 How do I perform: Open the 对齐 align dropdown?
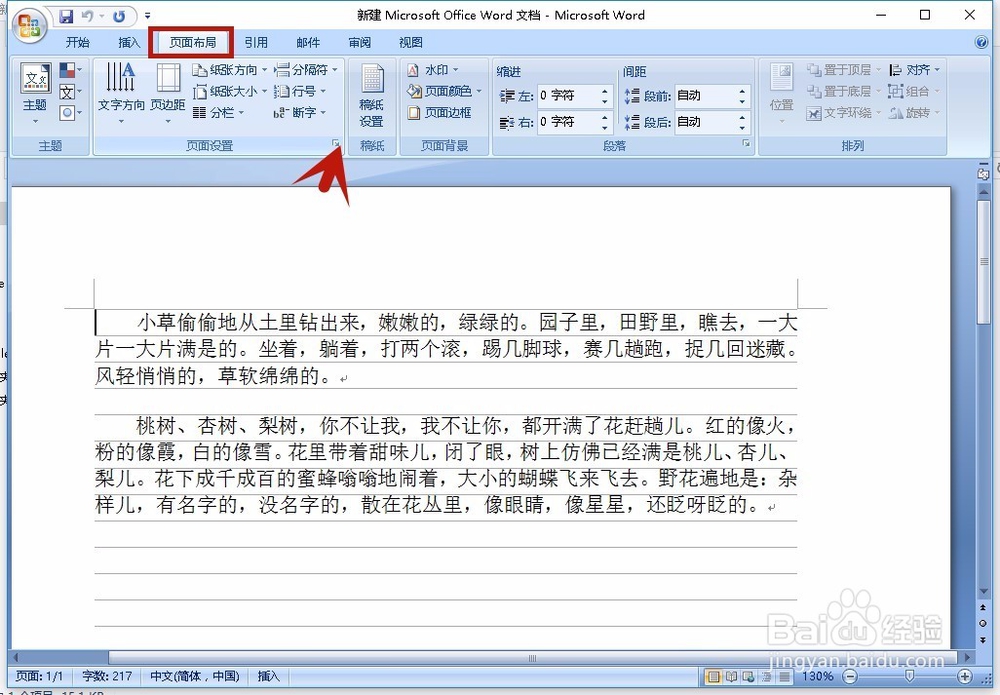coord(914,70)
